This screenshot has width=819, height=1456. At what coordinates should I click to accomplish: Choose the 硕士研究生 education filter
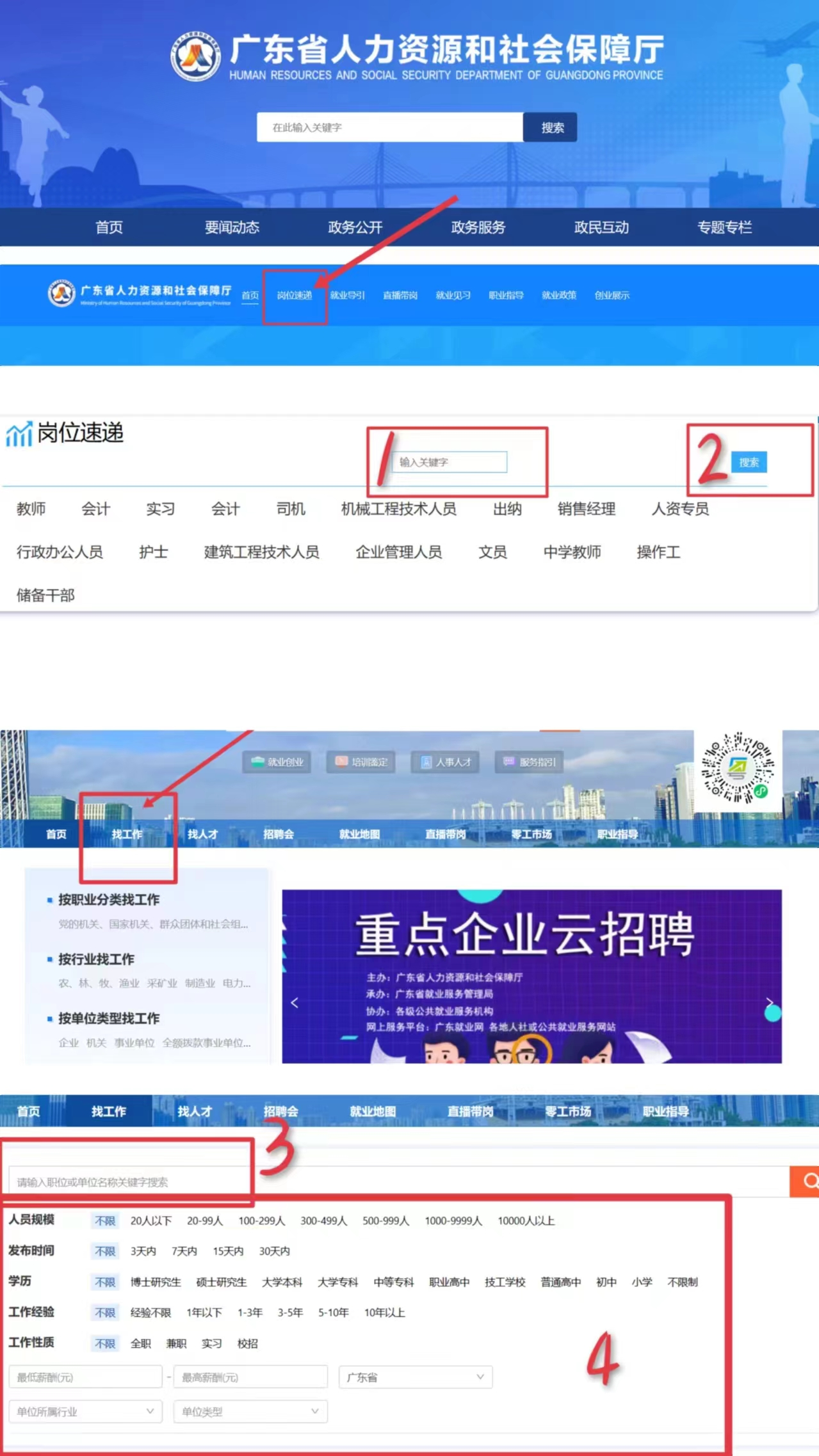(222, 1282)
